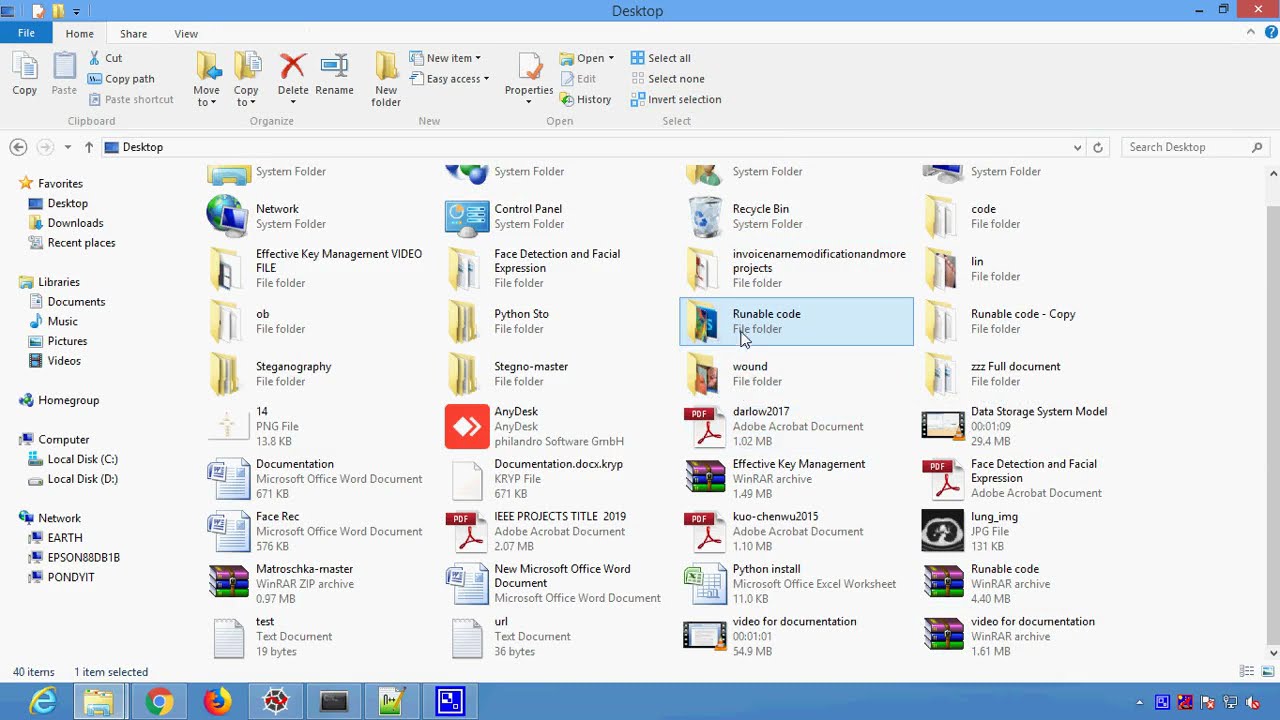Click the Recycle Bin icon
The image size is (1280, 720).
tap(705, 217)
